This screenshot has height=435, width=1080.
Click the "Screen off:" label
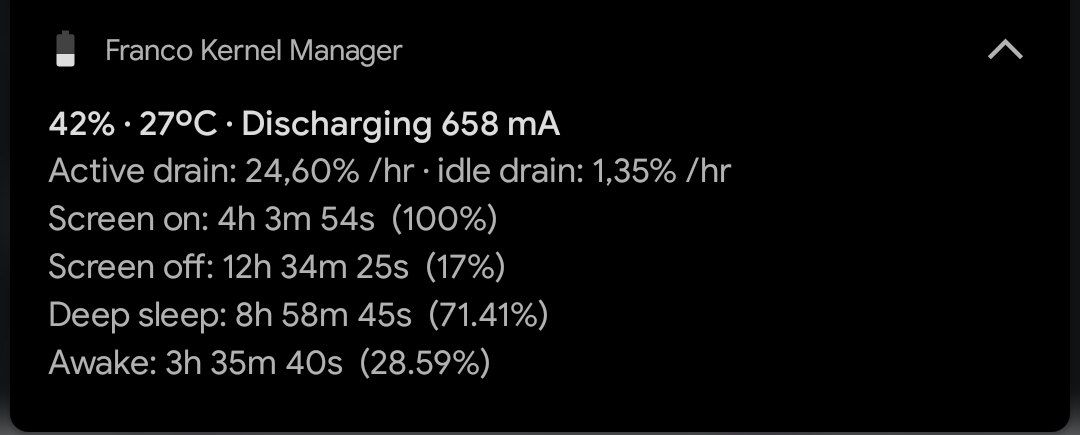[x=131, y=267]
